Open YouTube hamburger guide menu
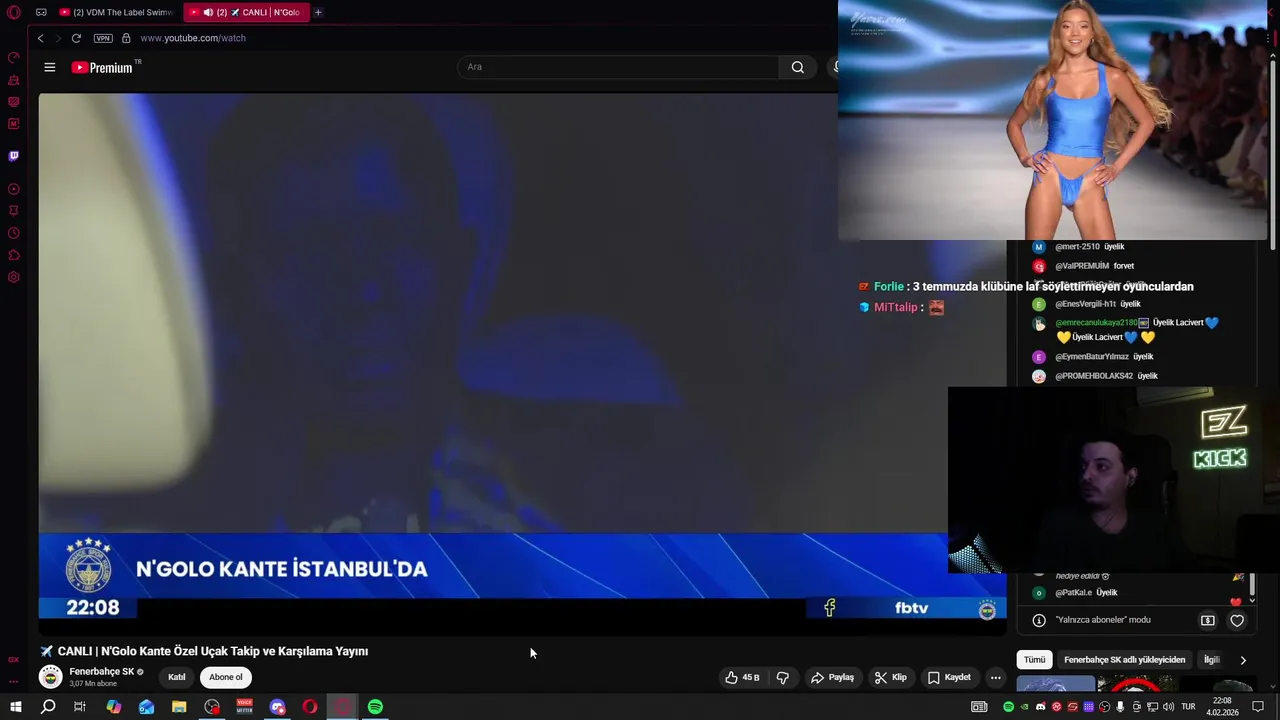 point(49,67)
